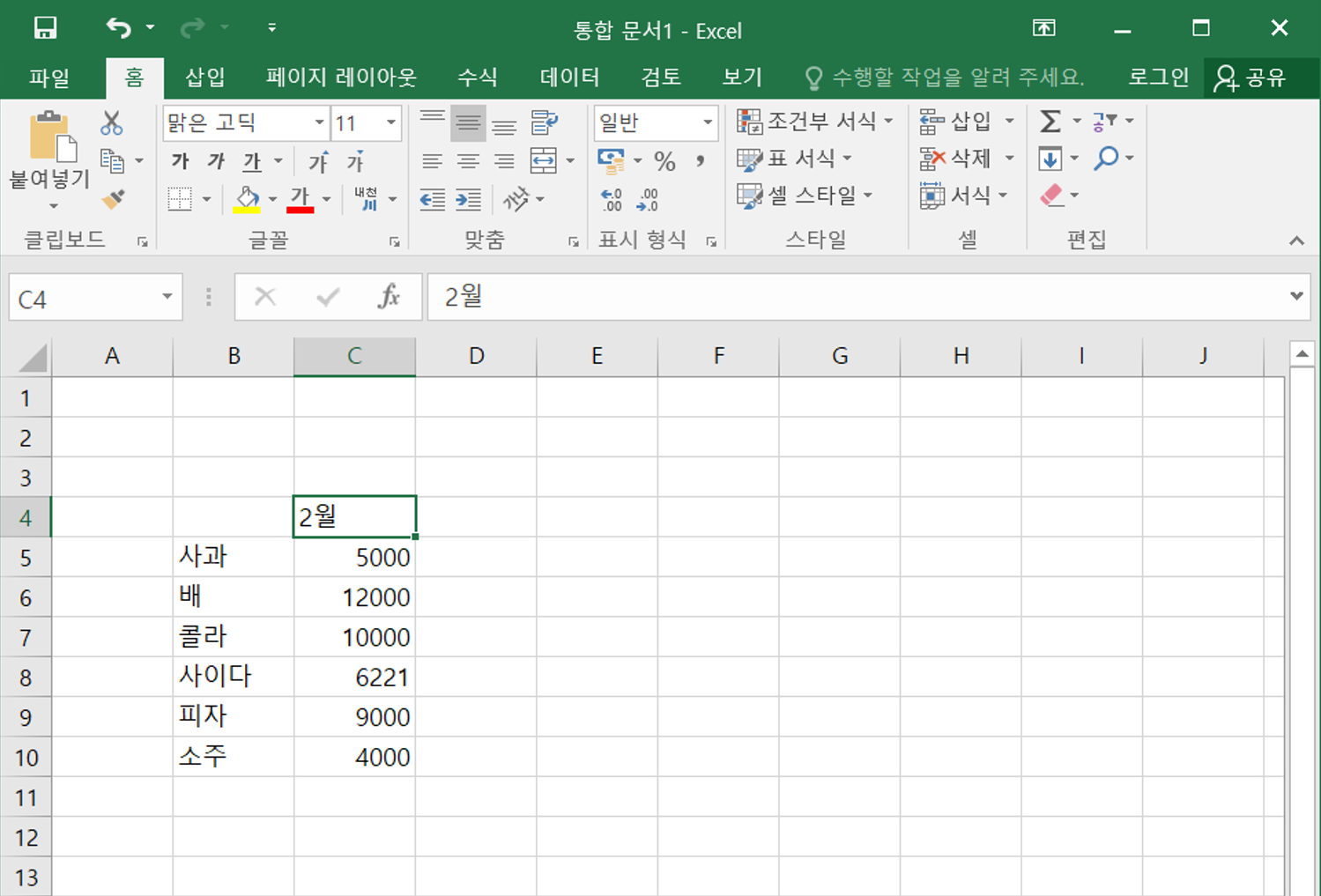This screenshot has height=896, width=1321.
Task: Click the Cut scissors icon
Action: [x=111, y=122]
